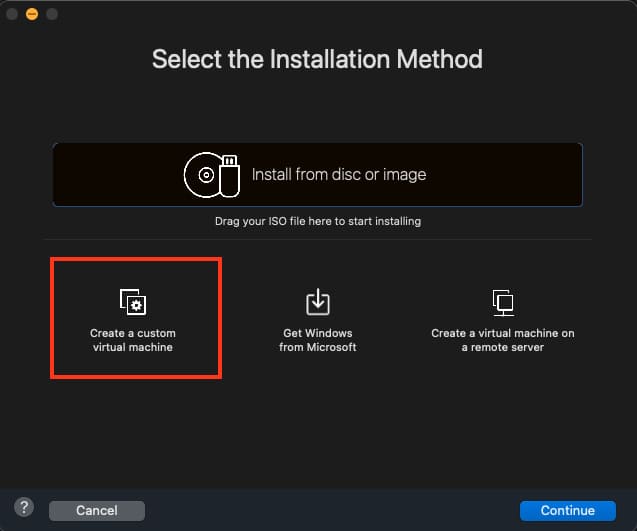This screenshot has height=531, width=637.
Task: Click the close button in the title bar
Action: [x=13, y=14]
